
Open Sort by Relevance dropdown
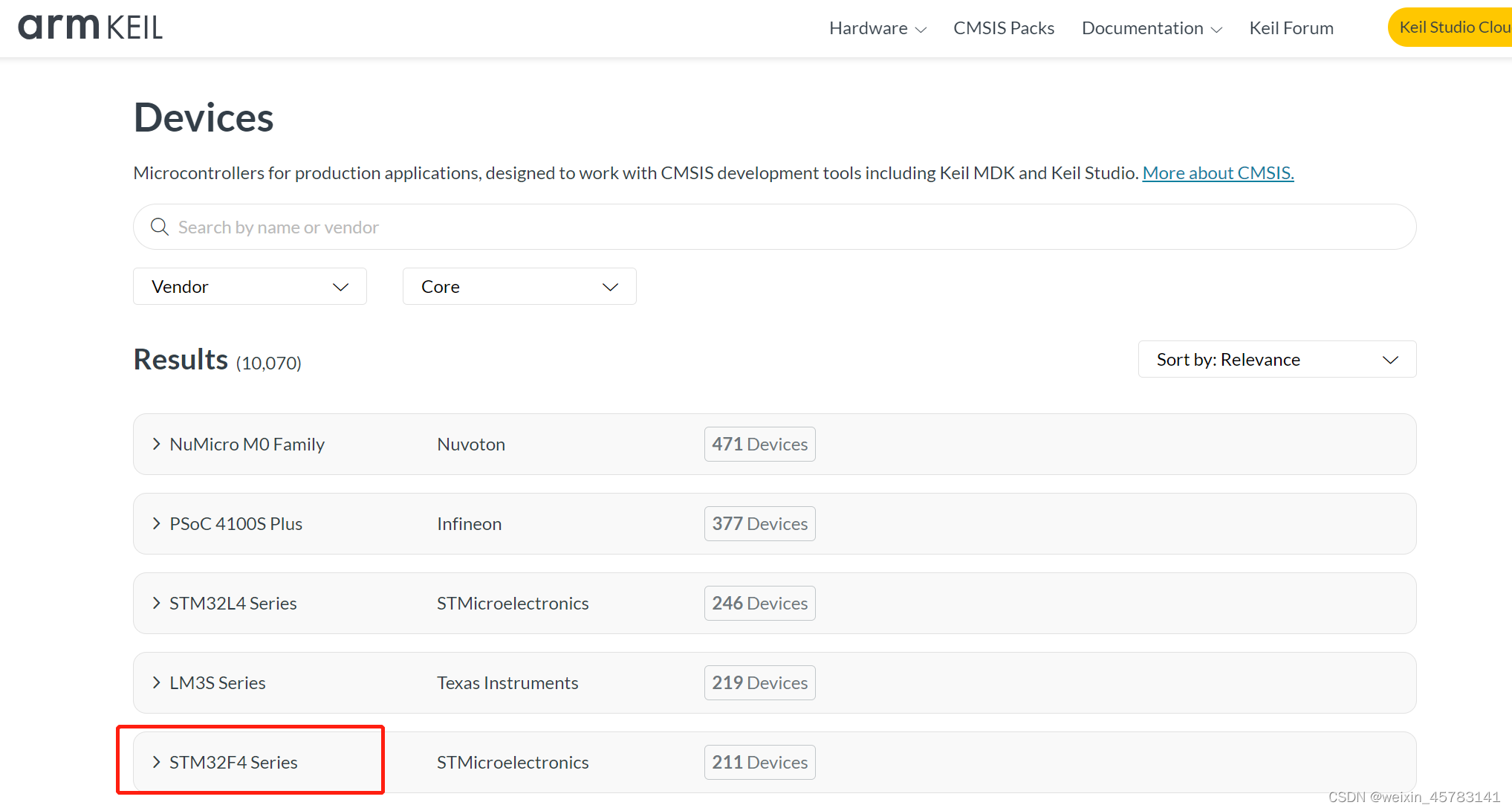[1276, 359]
